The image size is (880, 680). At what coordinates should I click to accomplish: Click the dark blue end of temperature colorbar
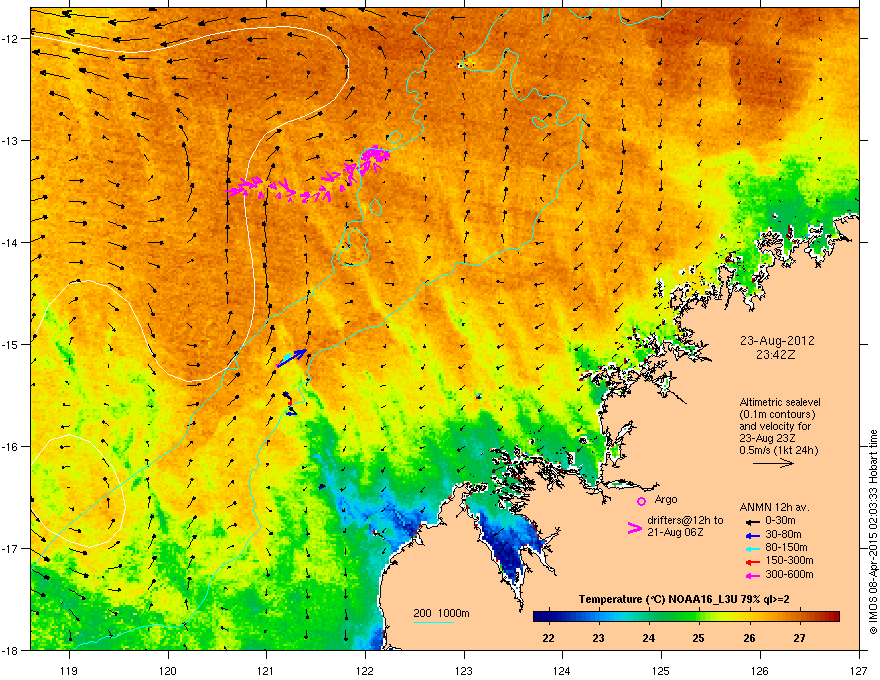coord(540,617)
